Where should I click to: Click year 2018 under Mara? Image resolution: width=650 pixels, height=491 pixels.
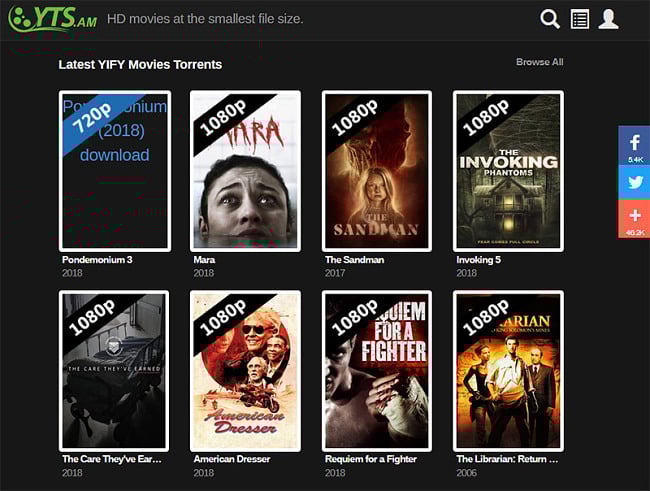point(204,273)
